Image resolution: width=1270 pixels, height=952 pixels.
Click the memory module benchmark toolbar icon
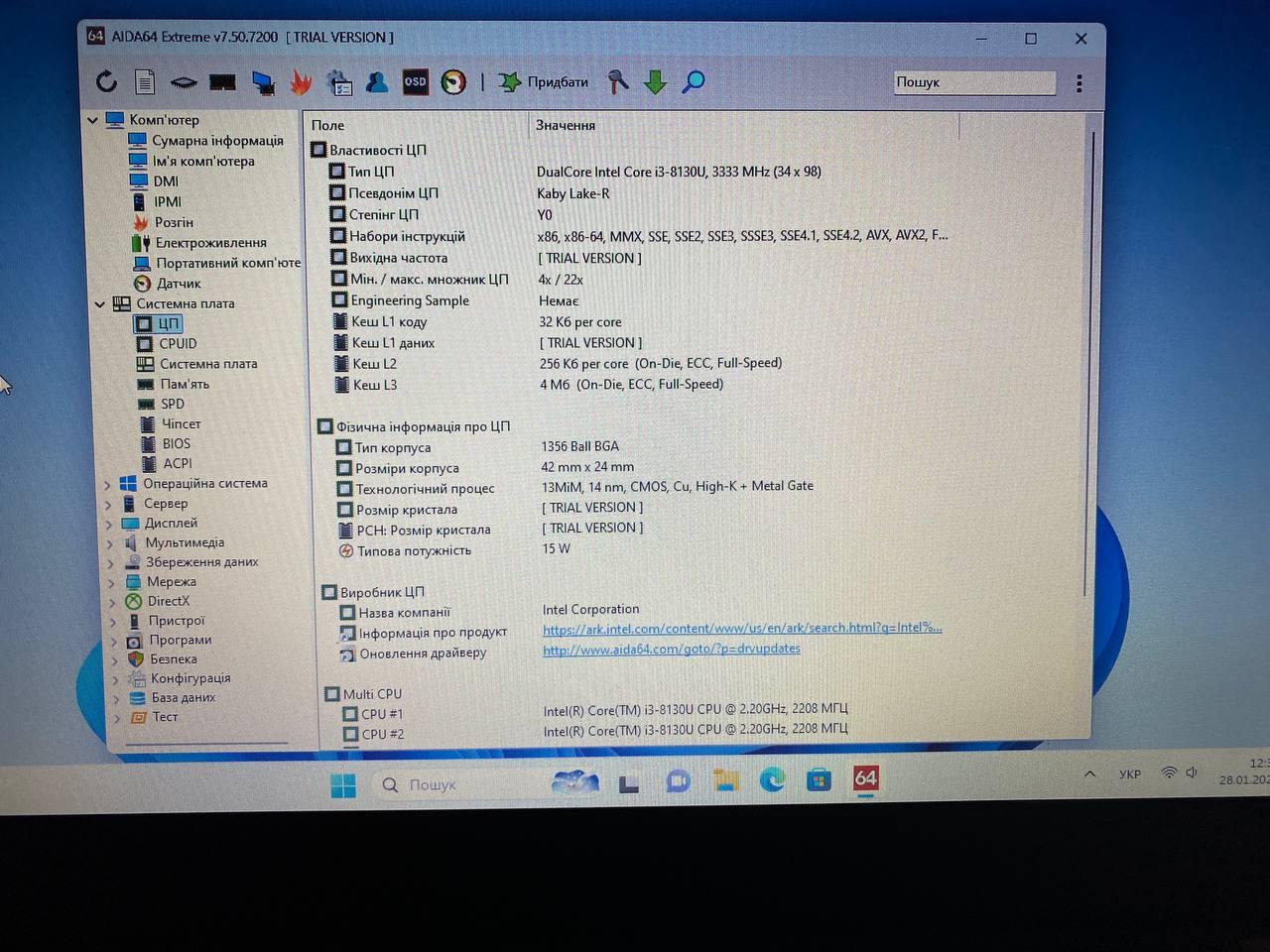(222, 83)
